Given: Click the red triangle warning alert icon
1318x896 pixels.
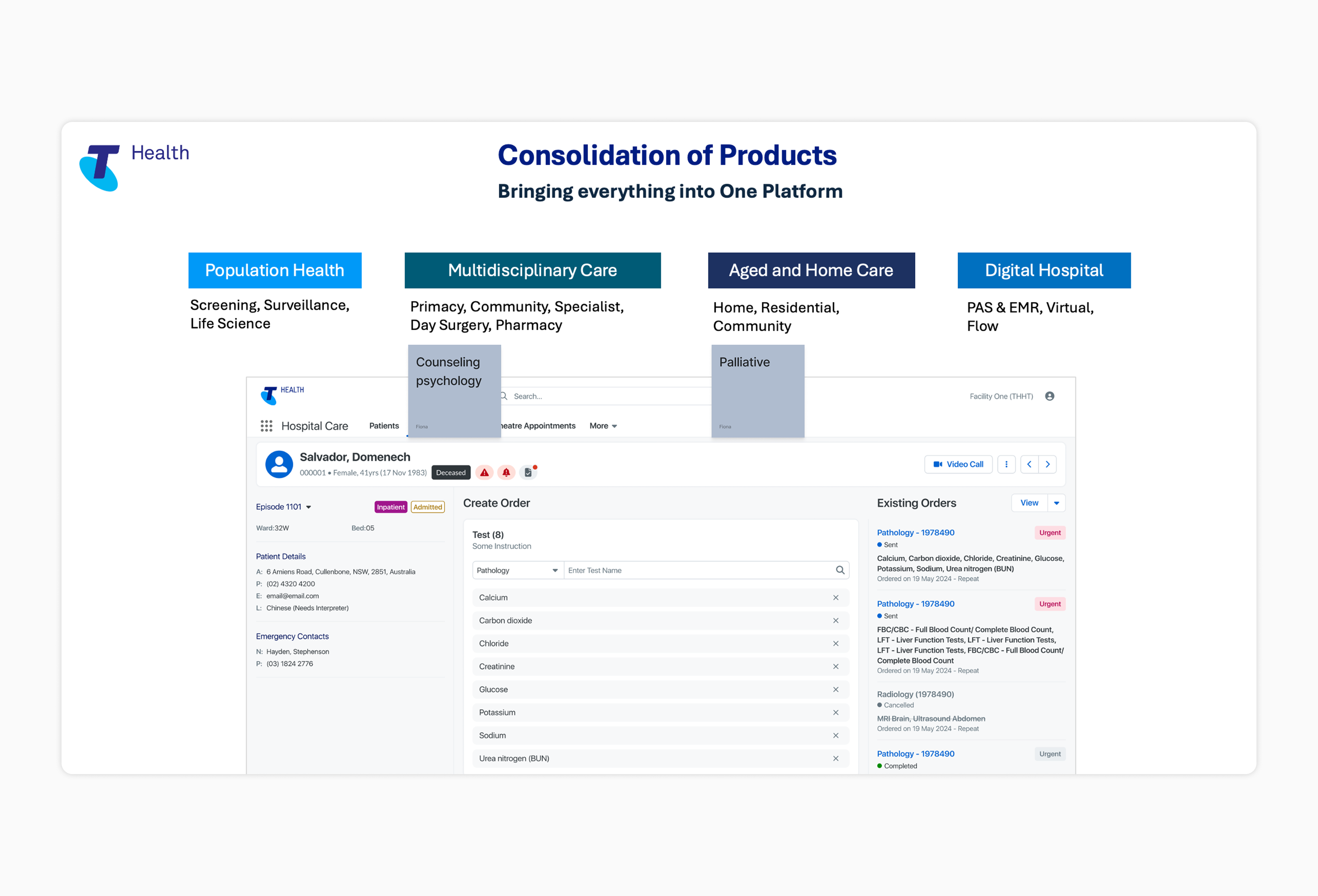Looking at the screenshot, I should click(484, 473).
